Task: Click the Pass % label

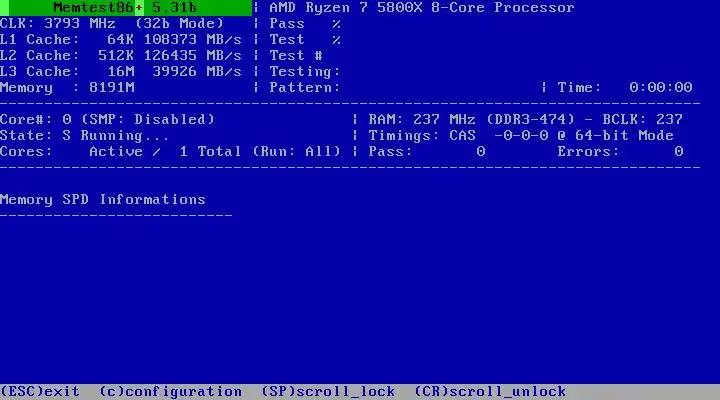Action: pos(305,23)
